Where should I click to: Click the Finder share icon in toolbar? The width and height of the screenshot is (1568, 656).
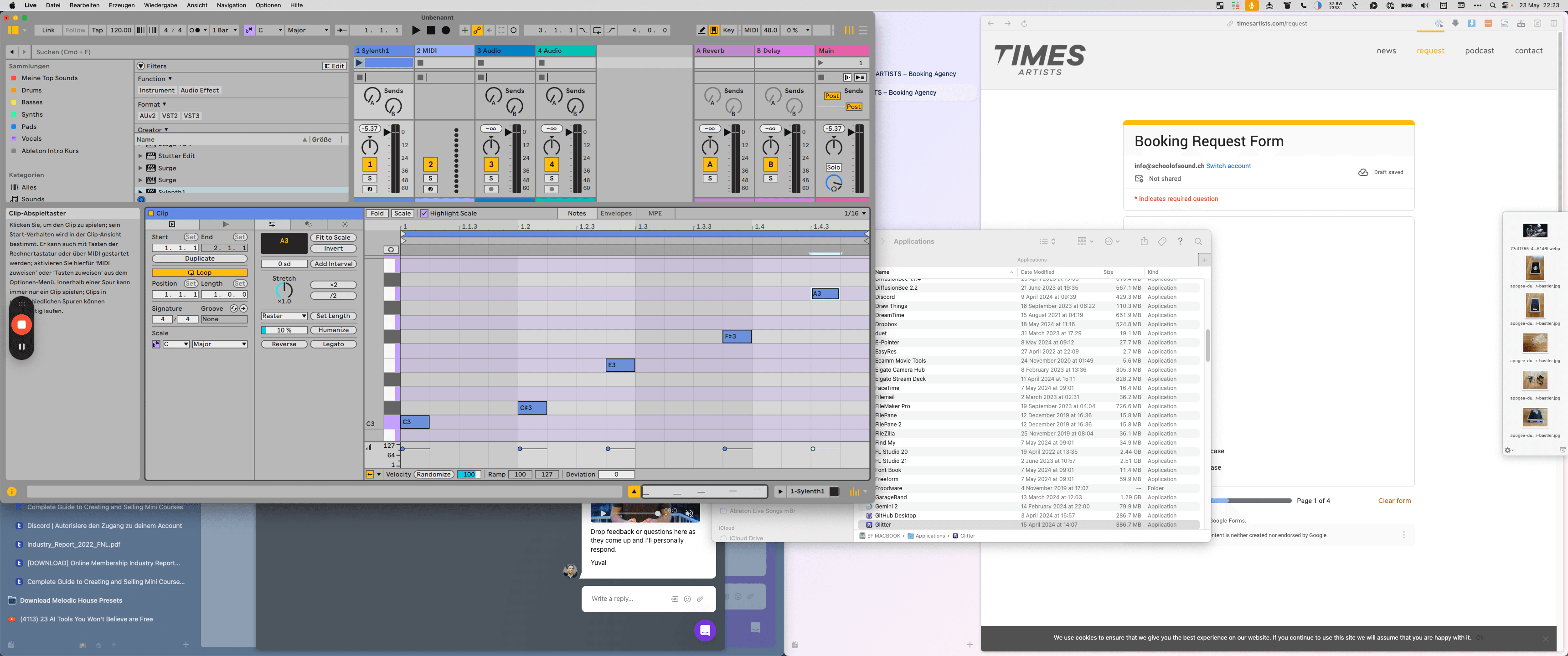coord(1144,241)
